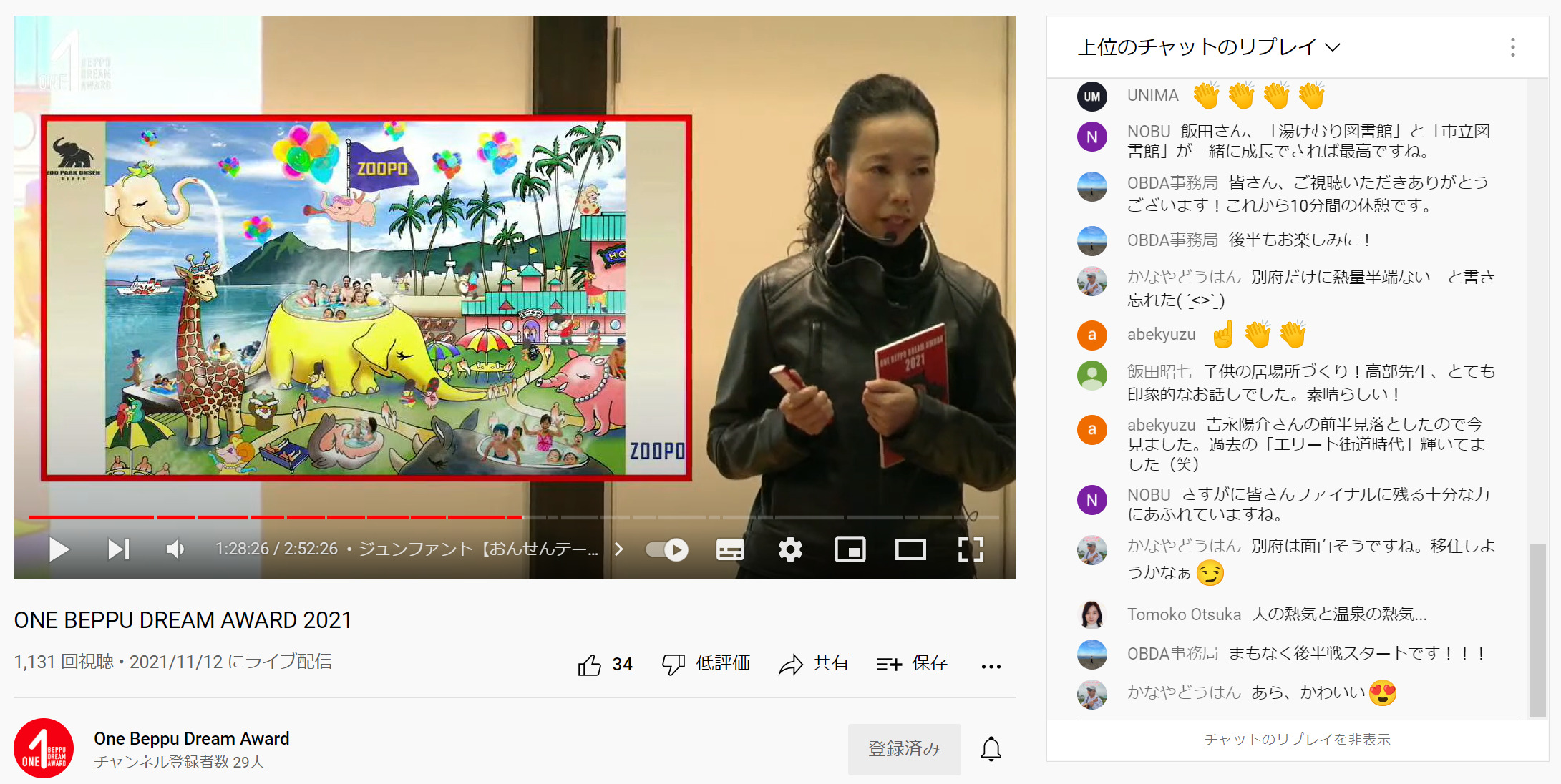Click the ジュンファント chapter title
This screenshot has width=1561, height=784.
[478, 549]
